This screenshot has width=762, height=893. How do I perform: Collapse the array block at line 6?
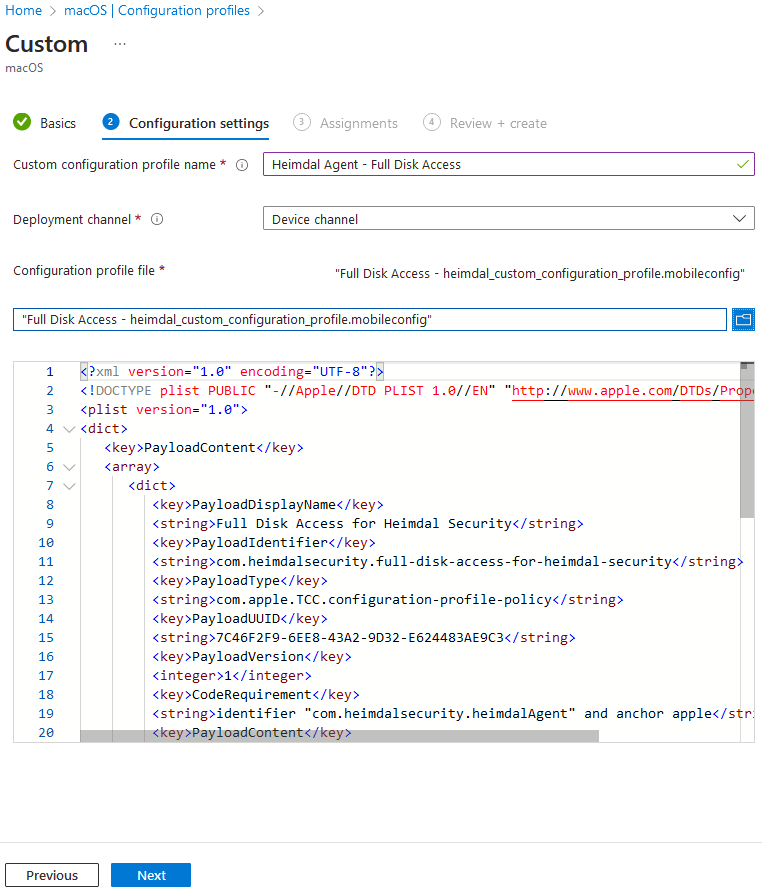pyautogui.click(x=69, y=468)
